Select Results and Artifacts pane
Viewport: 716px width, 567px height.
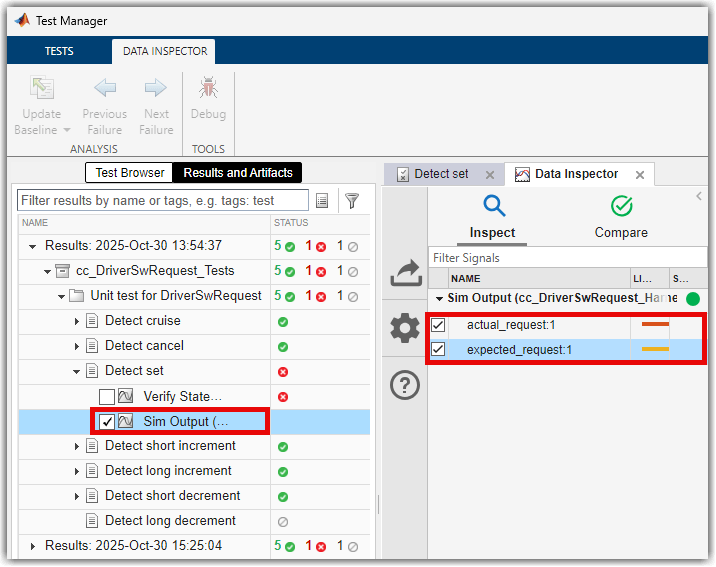pyautogui.click(x=237, y=173)
